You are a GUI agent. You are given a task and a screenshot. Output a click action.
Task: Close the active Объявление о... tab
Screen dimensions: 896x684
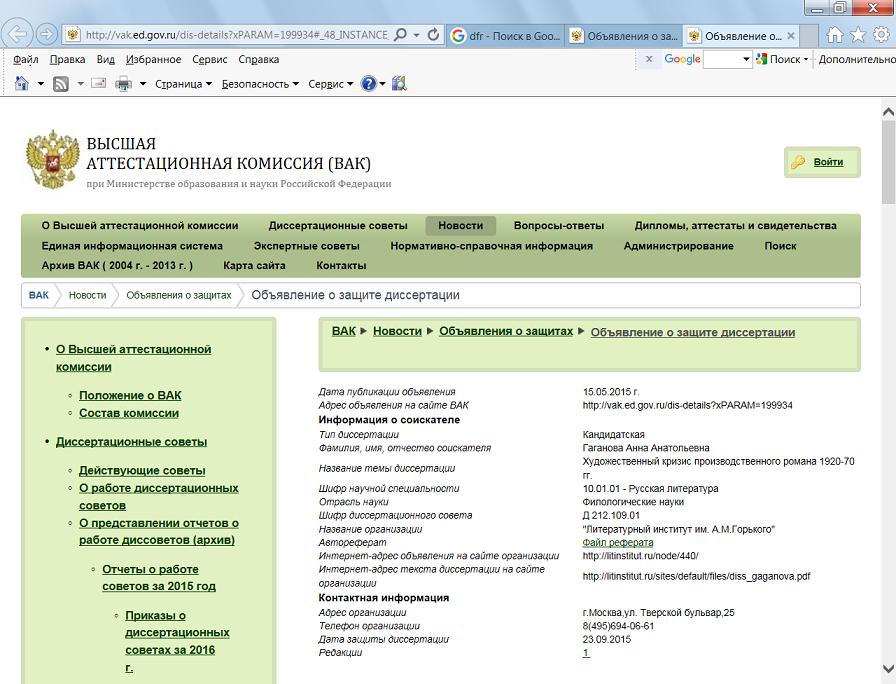[x=791, y=35]
